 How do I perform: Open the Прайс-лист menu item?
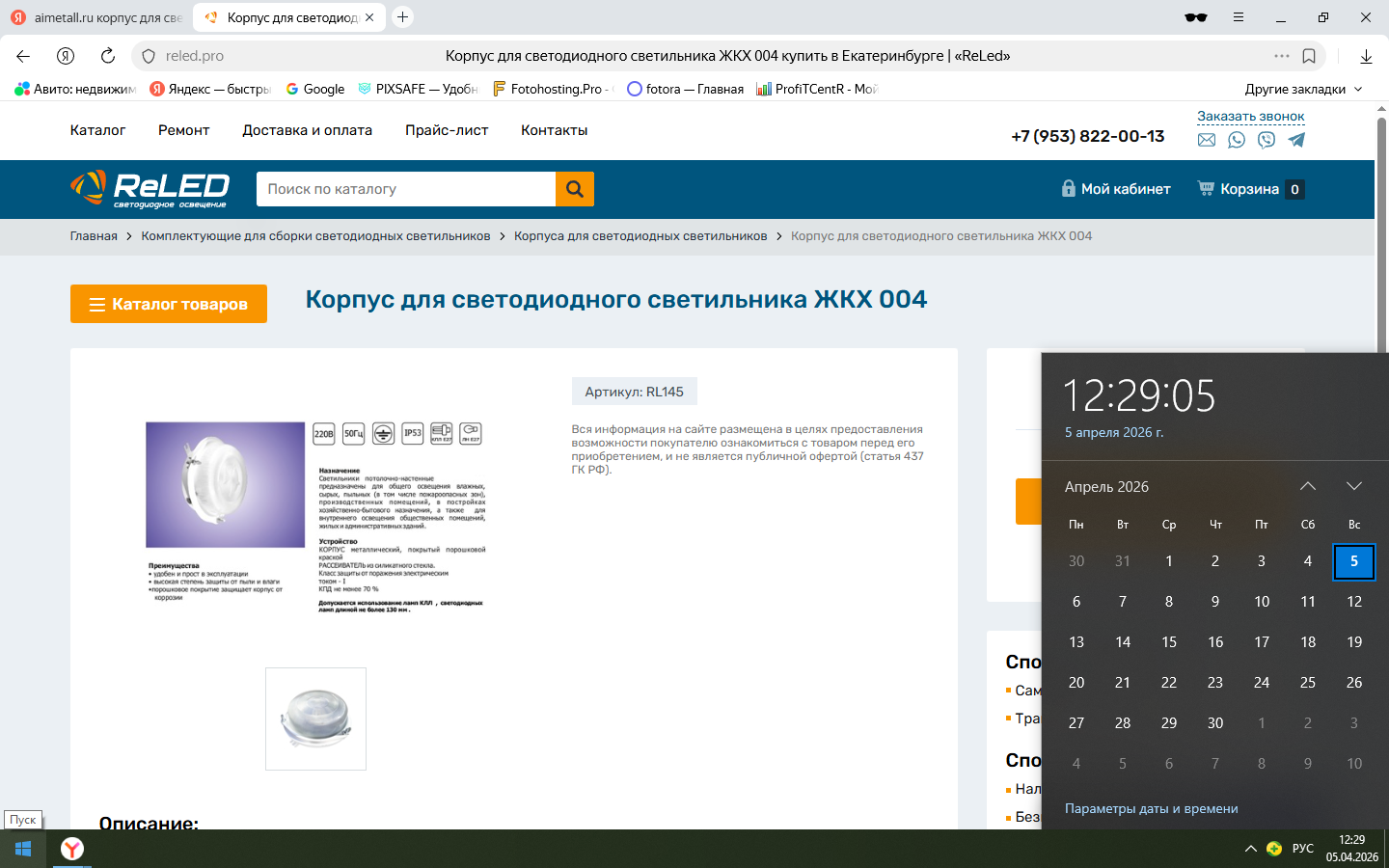click(x=447, y=130)
